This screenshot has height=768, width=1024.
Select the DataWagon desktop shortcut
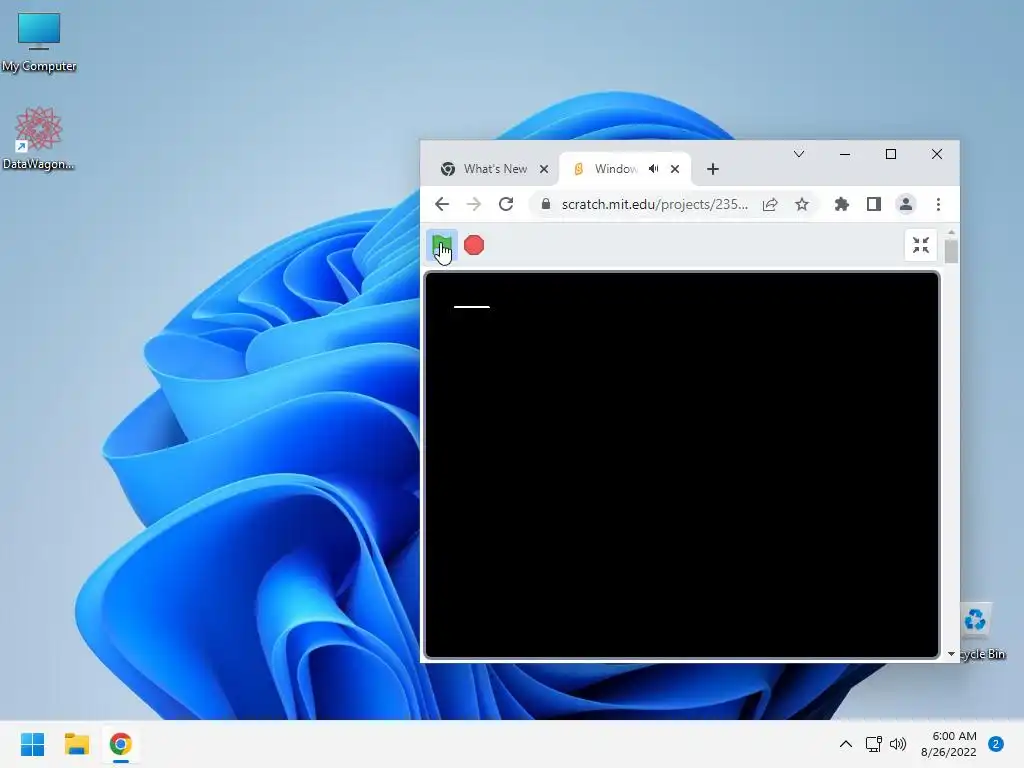(39, 138)
